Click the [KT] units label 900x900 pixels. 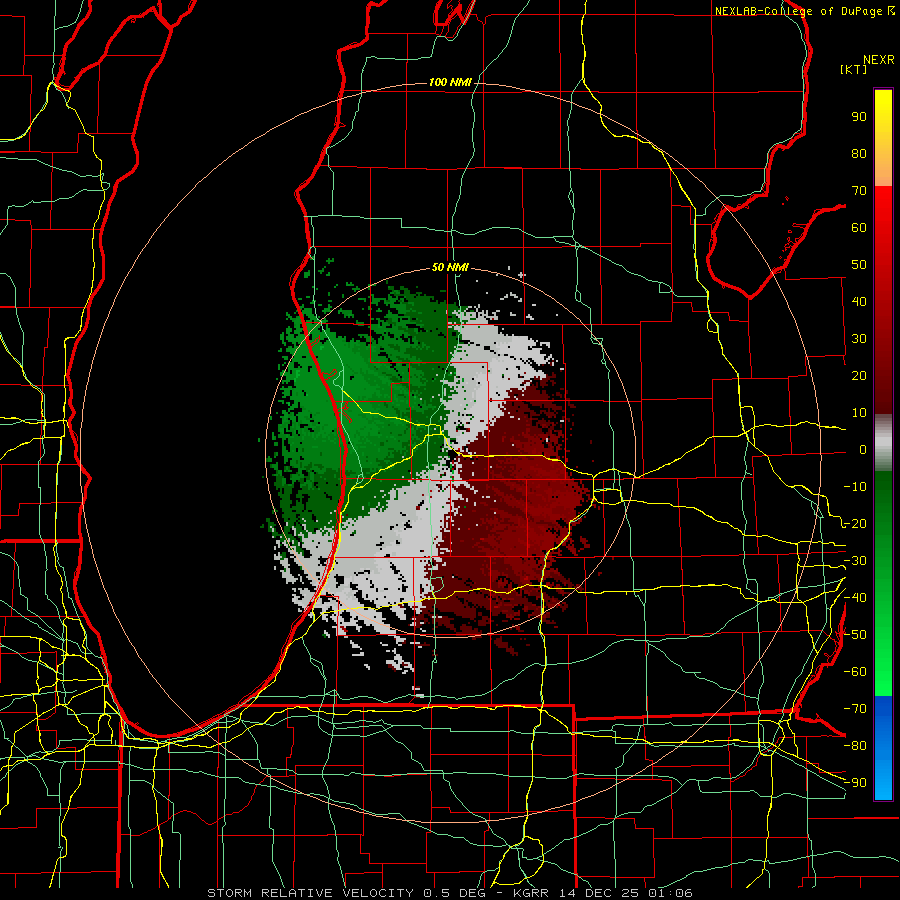point(853,69)
